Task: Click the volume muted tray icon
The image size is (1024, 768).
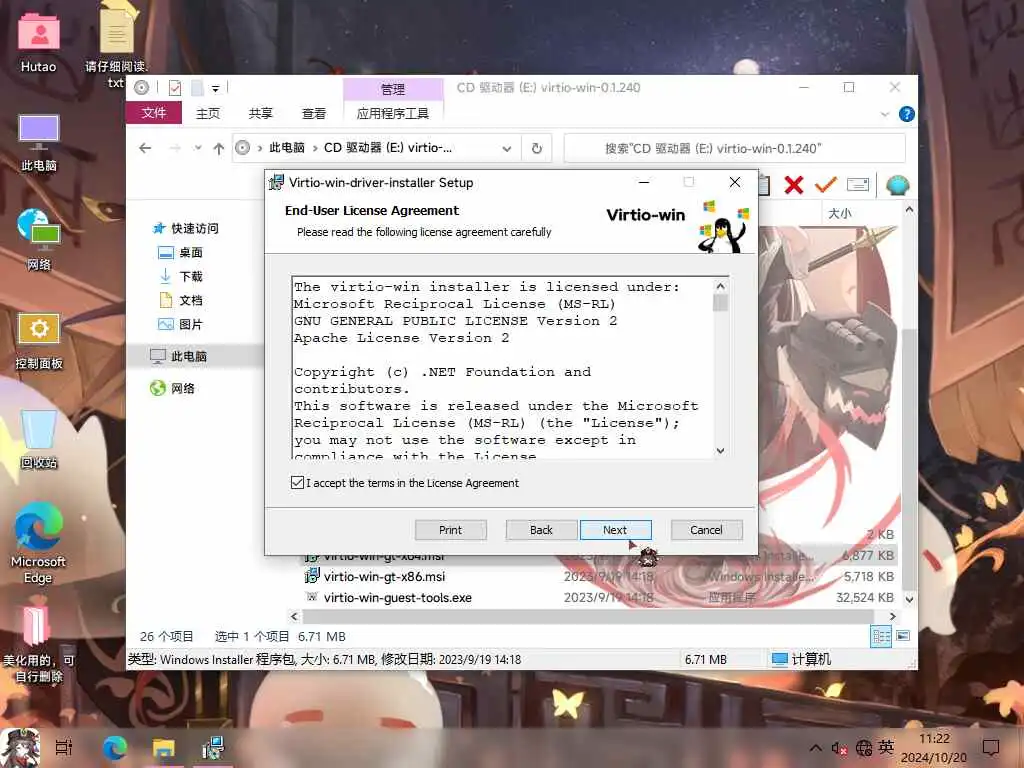Action: coord(839,748)
